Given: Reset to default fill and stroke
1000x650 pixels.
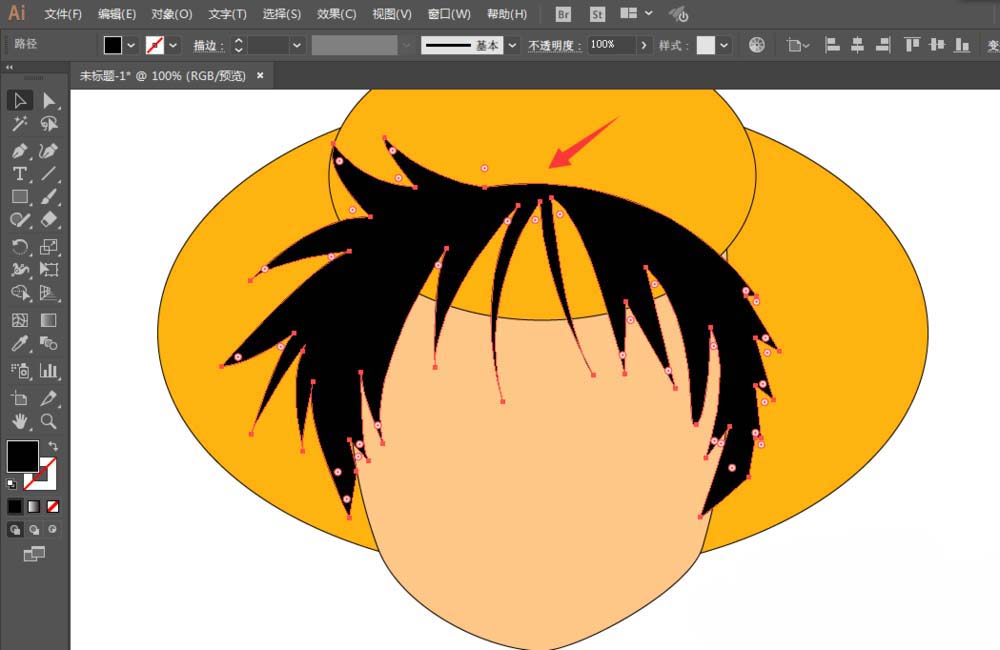Looking at the screenshot, I should click(11, 484).
